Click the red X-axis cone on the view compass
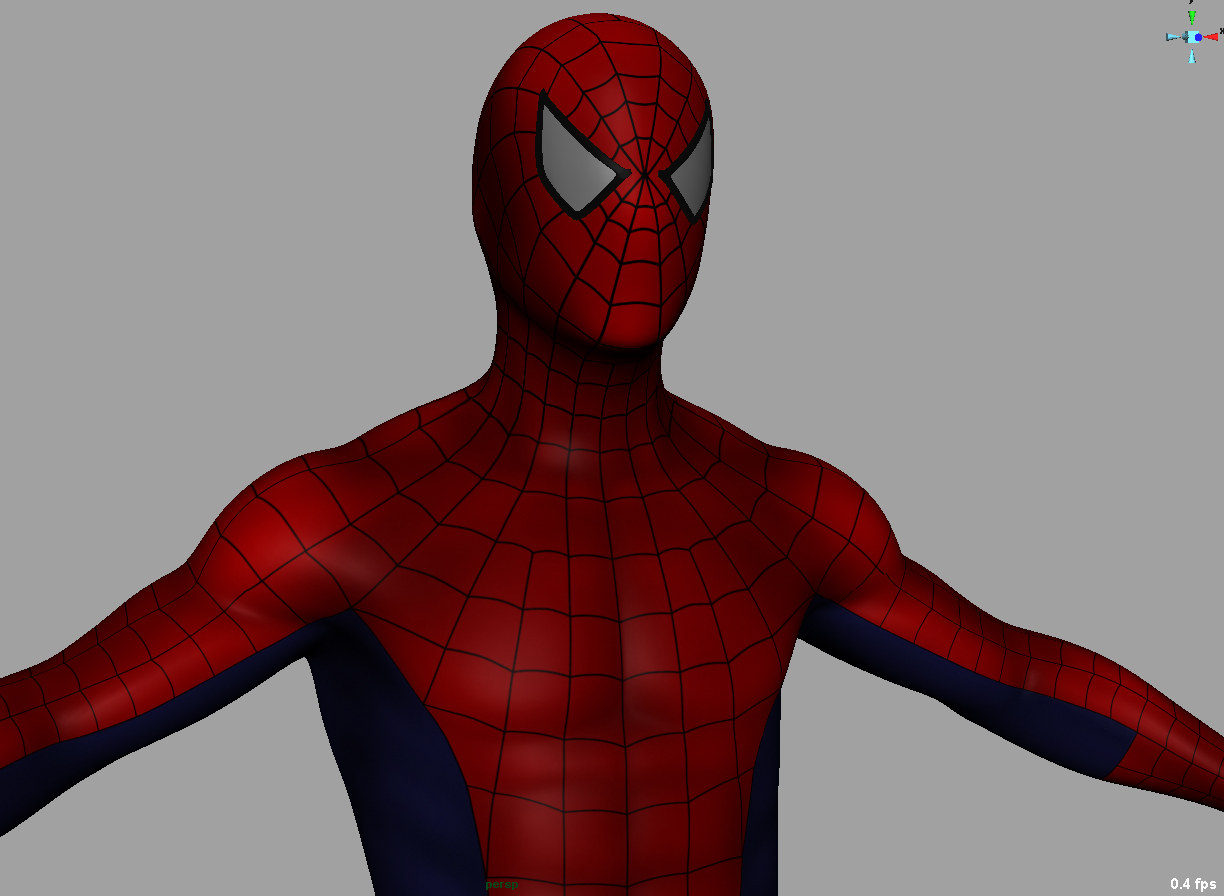The height and width of the screenshot is (896, 1224). pos(1211,37)
